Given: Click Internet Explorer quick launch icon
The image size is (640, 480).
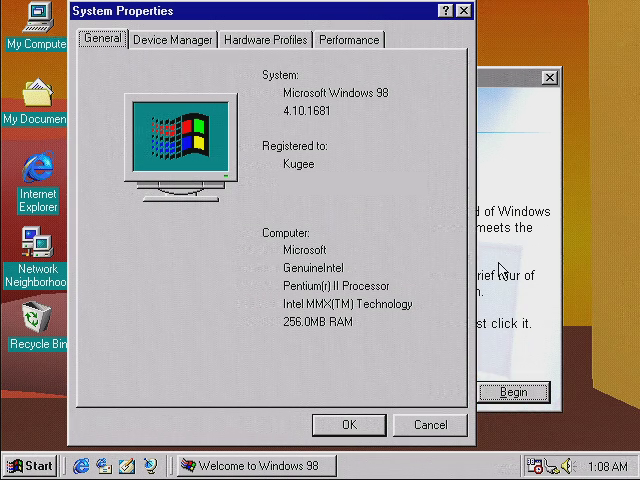Looking at the screenshot, I should [81, 466].
